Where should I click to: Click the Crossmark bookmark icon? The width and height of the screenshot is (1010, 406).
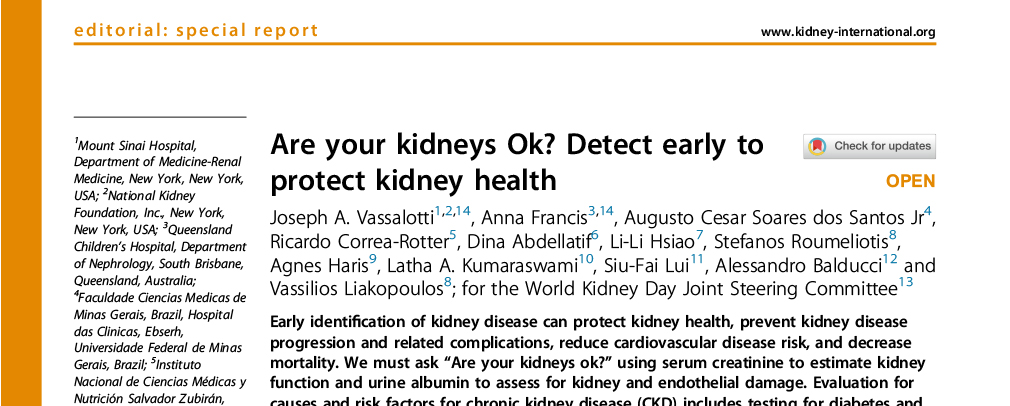click(x=817, y=146)
